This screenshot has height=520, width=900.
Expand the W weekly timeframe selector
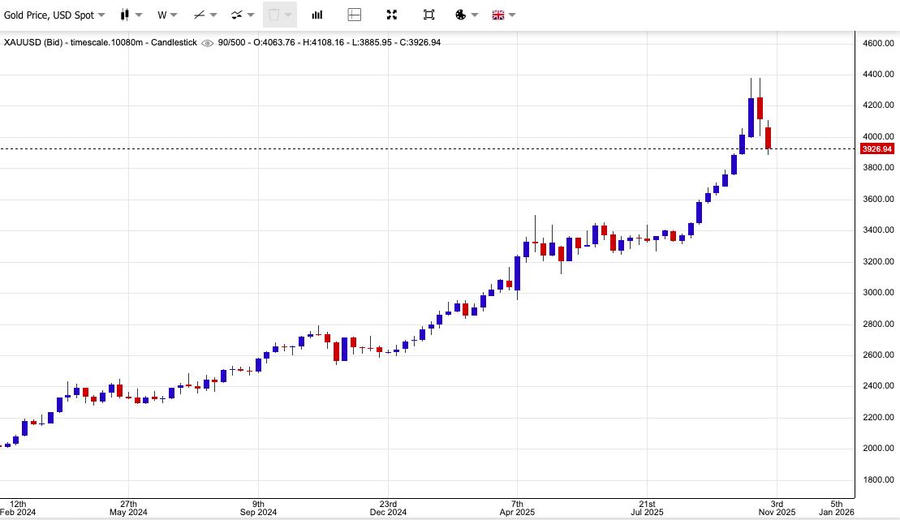coord(167,15)
